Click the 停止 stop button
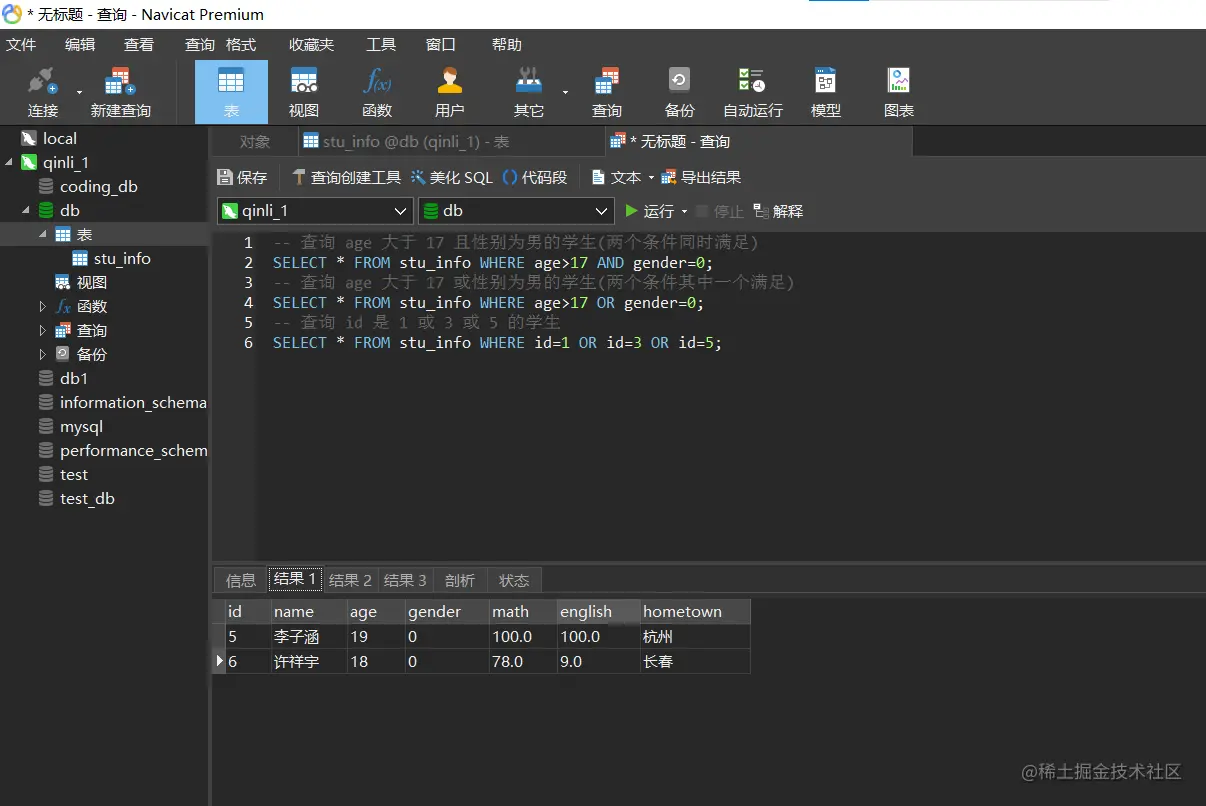Screen dimensions: 1206x806 pyautogui.click(x=719, y=211)
